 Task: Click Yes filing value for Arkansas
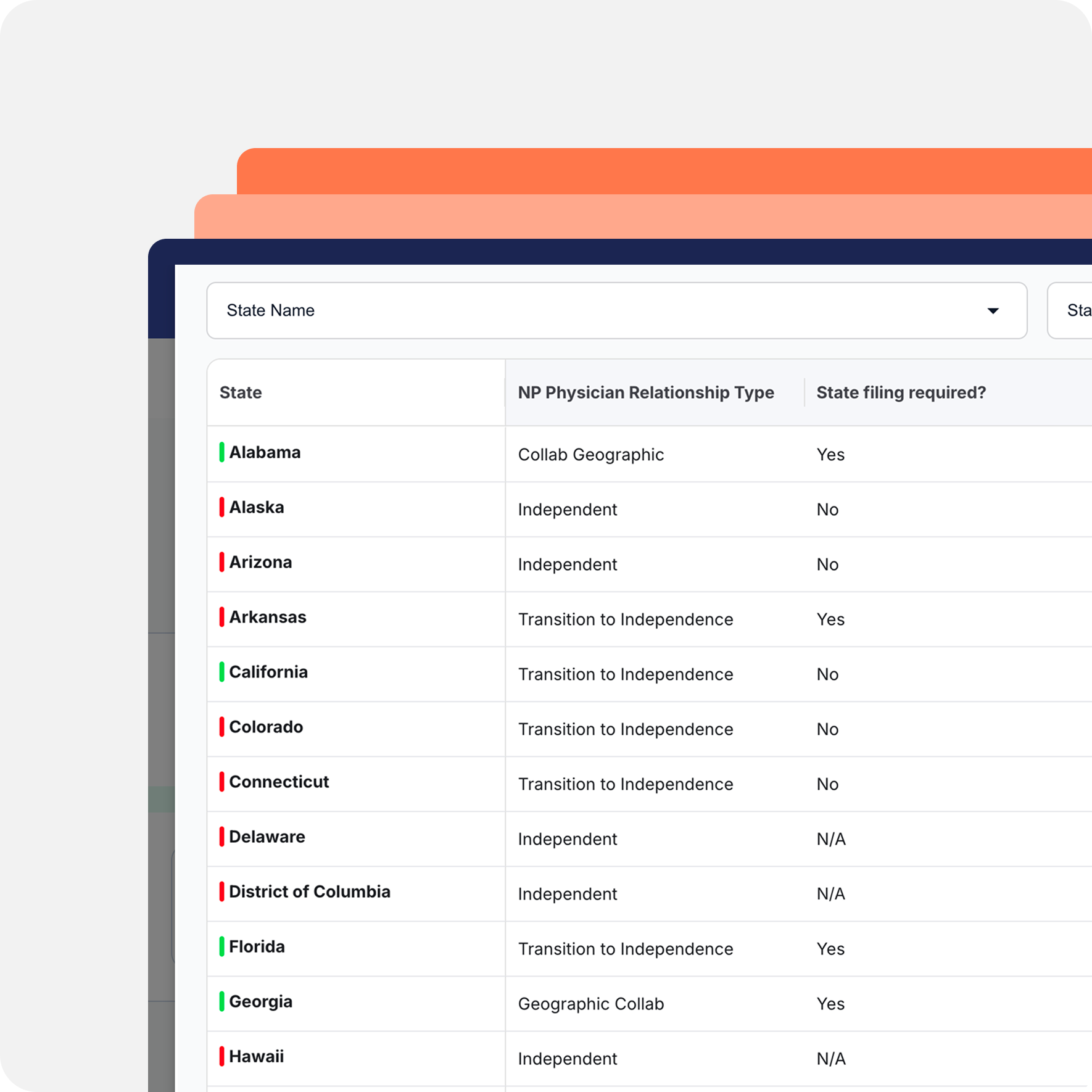coord(830,619)
